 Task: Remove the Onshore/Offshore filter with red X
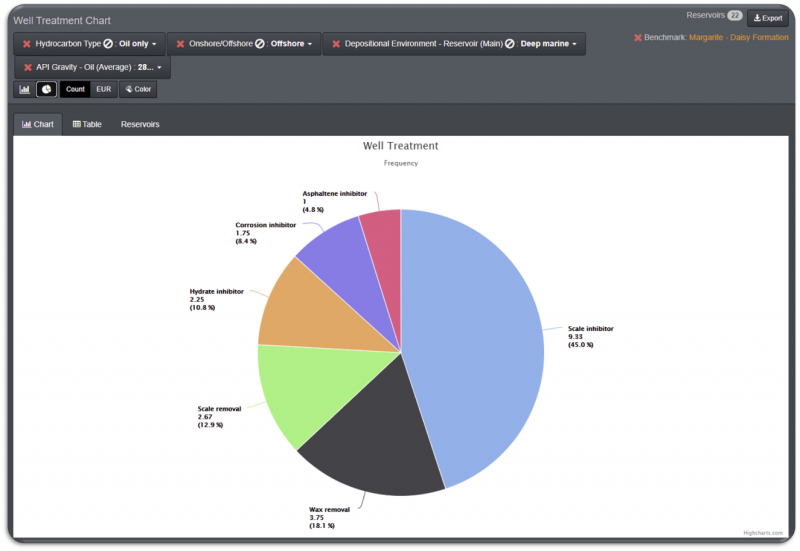coord(181,44)
